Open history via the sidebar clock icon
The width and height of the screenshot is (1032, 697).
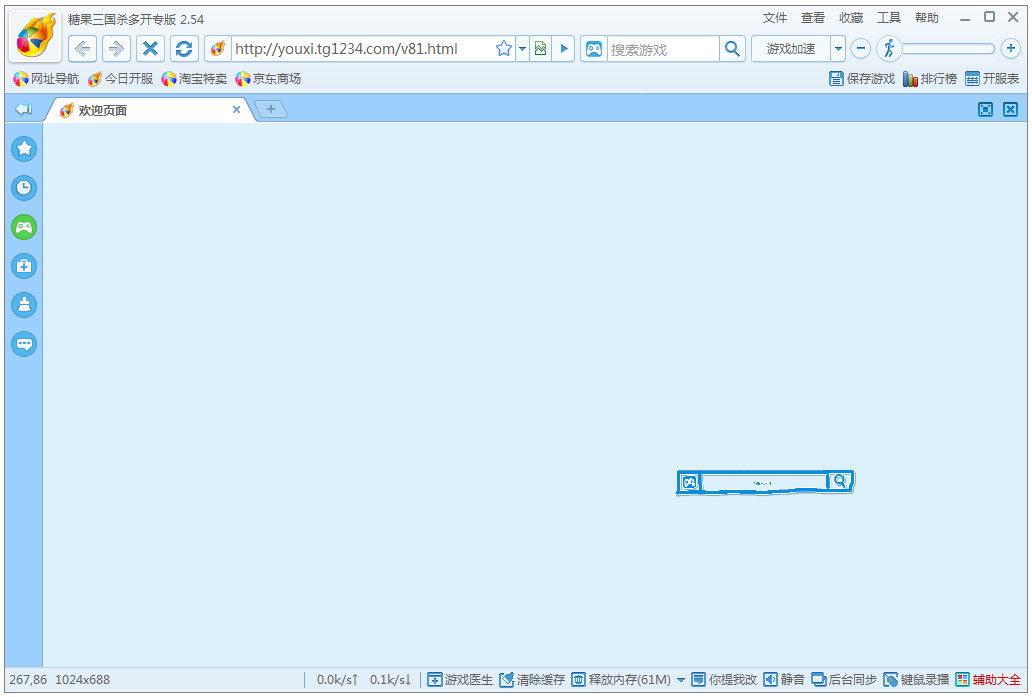point(24,188)
